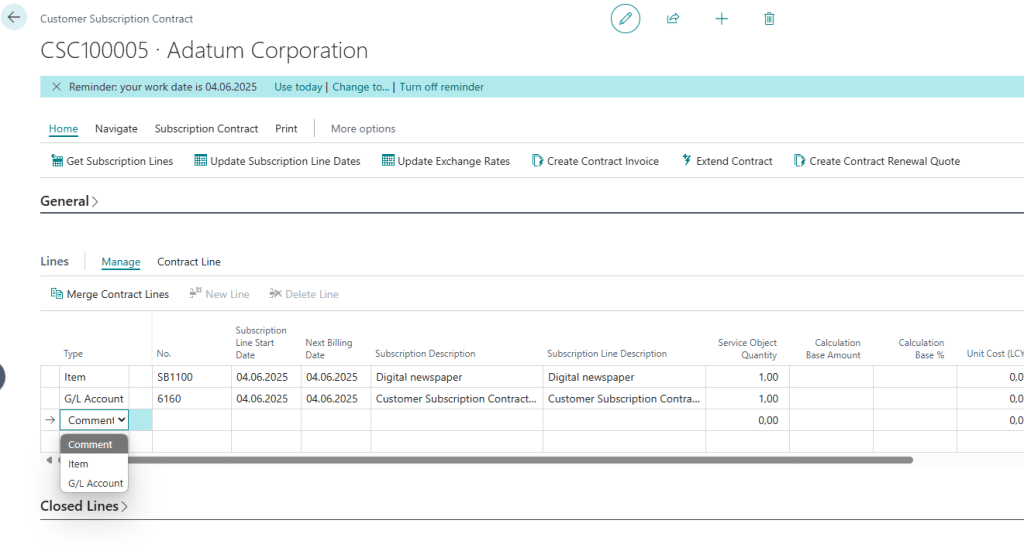
Task: Click Merge Contract Lines
Action: tap(110, 294)
